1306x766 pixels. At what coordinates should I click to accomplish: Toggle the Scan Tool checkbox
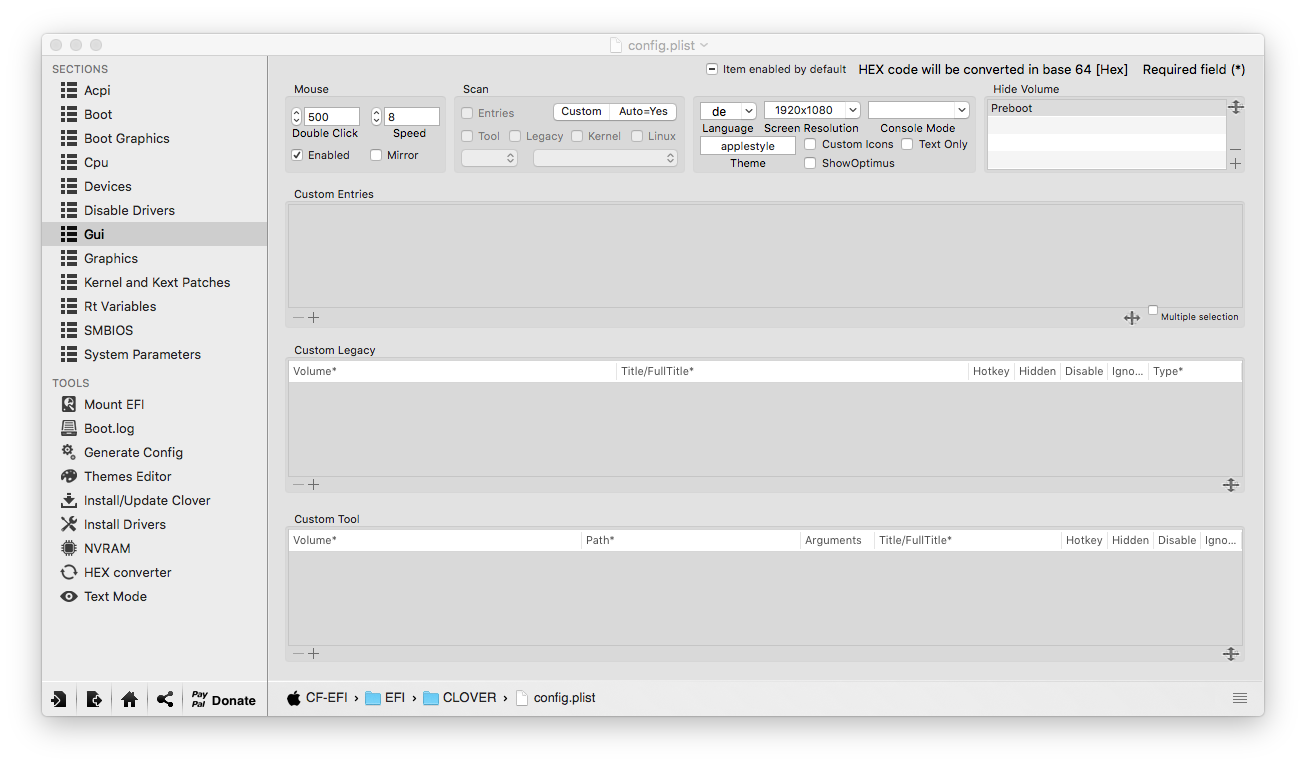pos(467,136)
